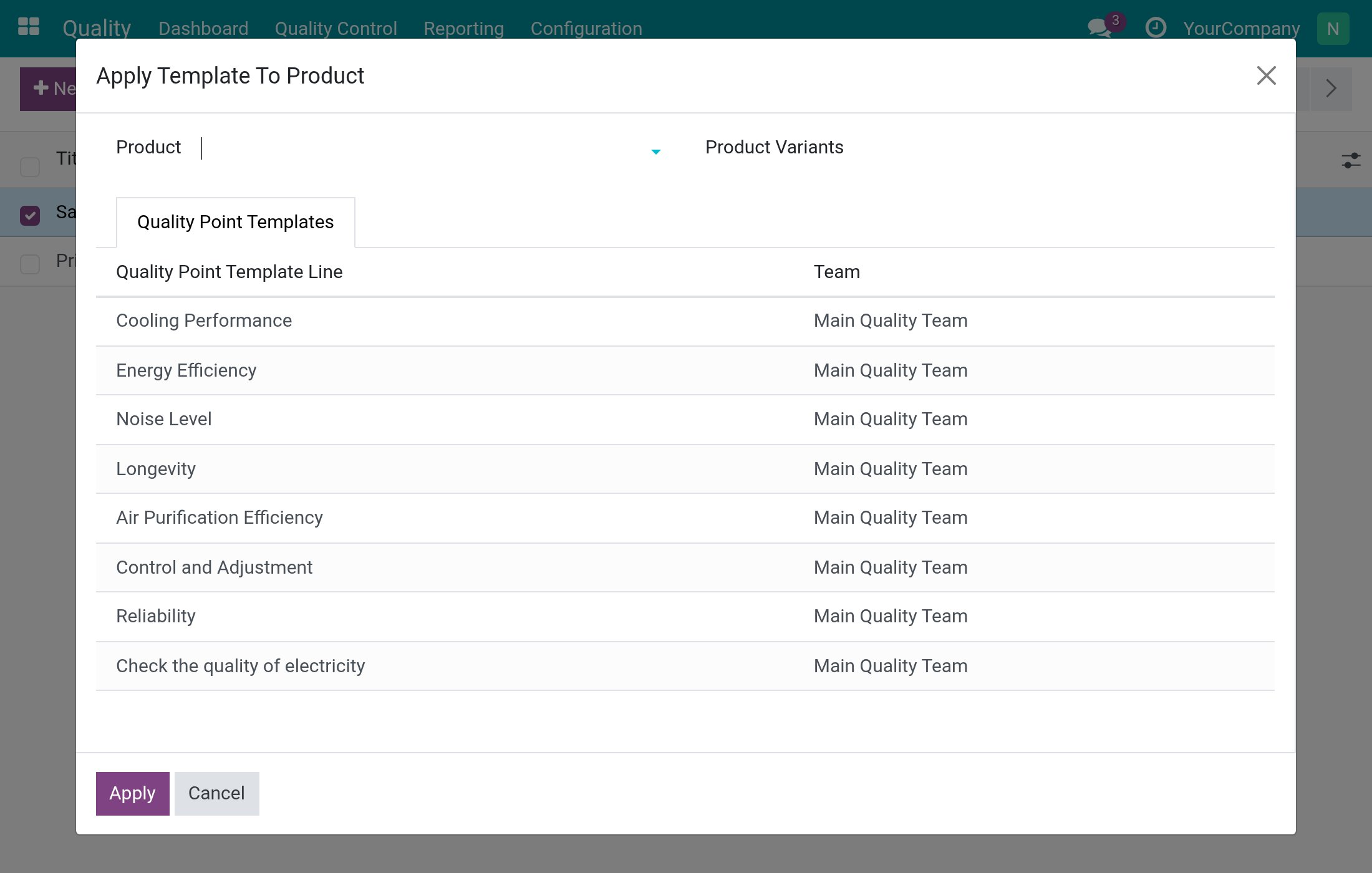Open the column settings adjust icon
1372x873 pixels.
(x=1351, y=160)
